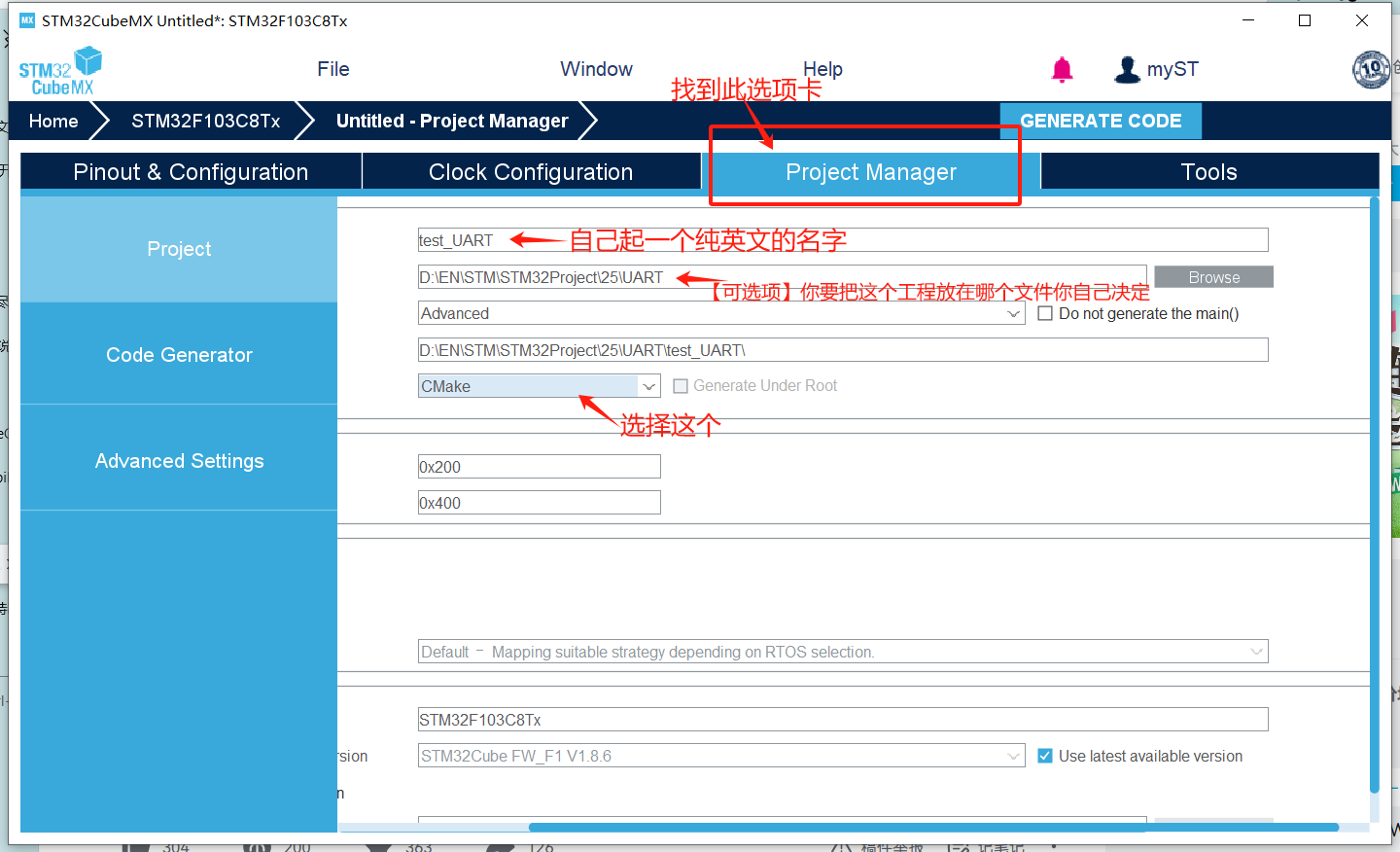Click the myST user account icon

pos(1127,69)
